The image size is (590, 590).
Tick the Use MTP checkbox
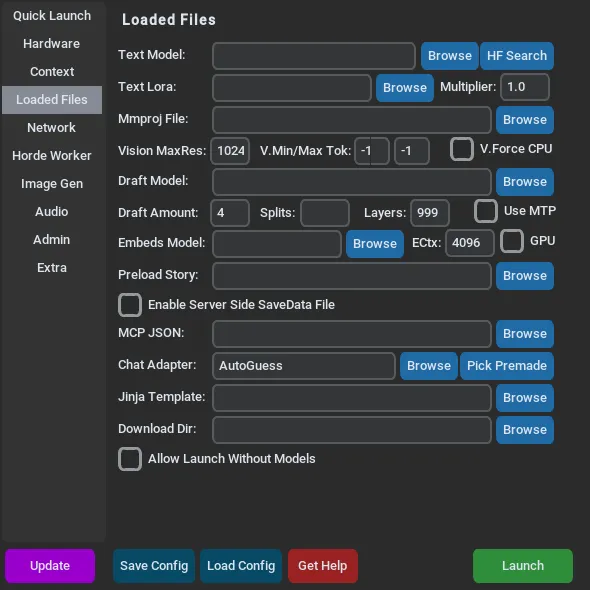(486, 211)
